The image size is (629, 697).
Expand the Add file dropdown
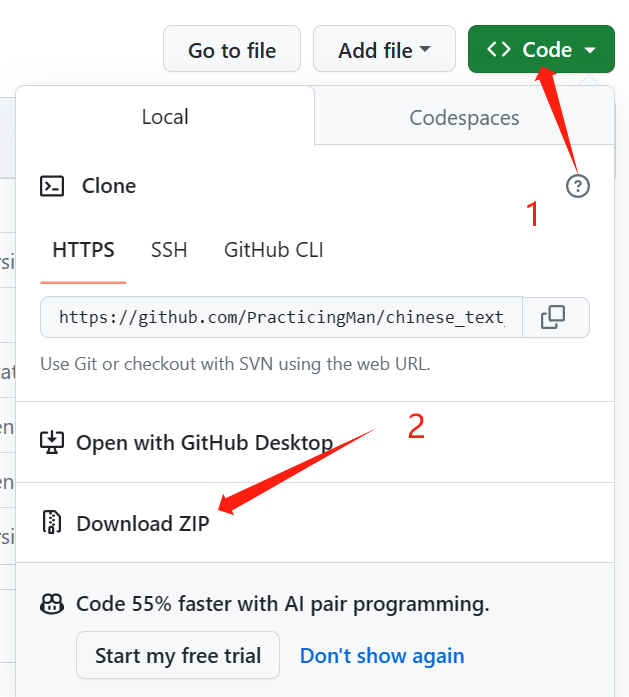coord(384,49)
